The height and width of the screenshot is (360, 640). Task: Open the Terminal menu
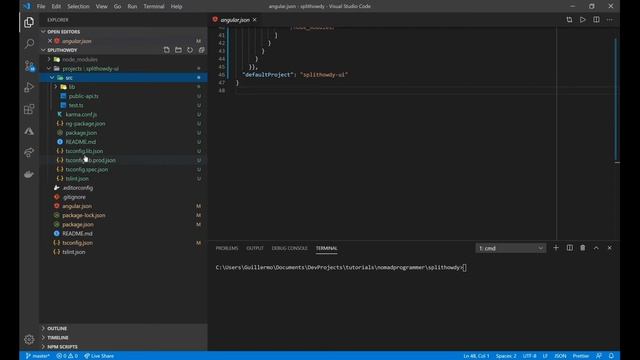tap(153, 7)
